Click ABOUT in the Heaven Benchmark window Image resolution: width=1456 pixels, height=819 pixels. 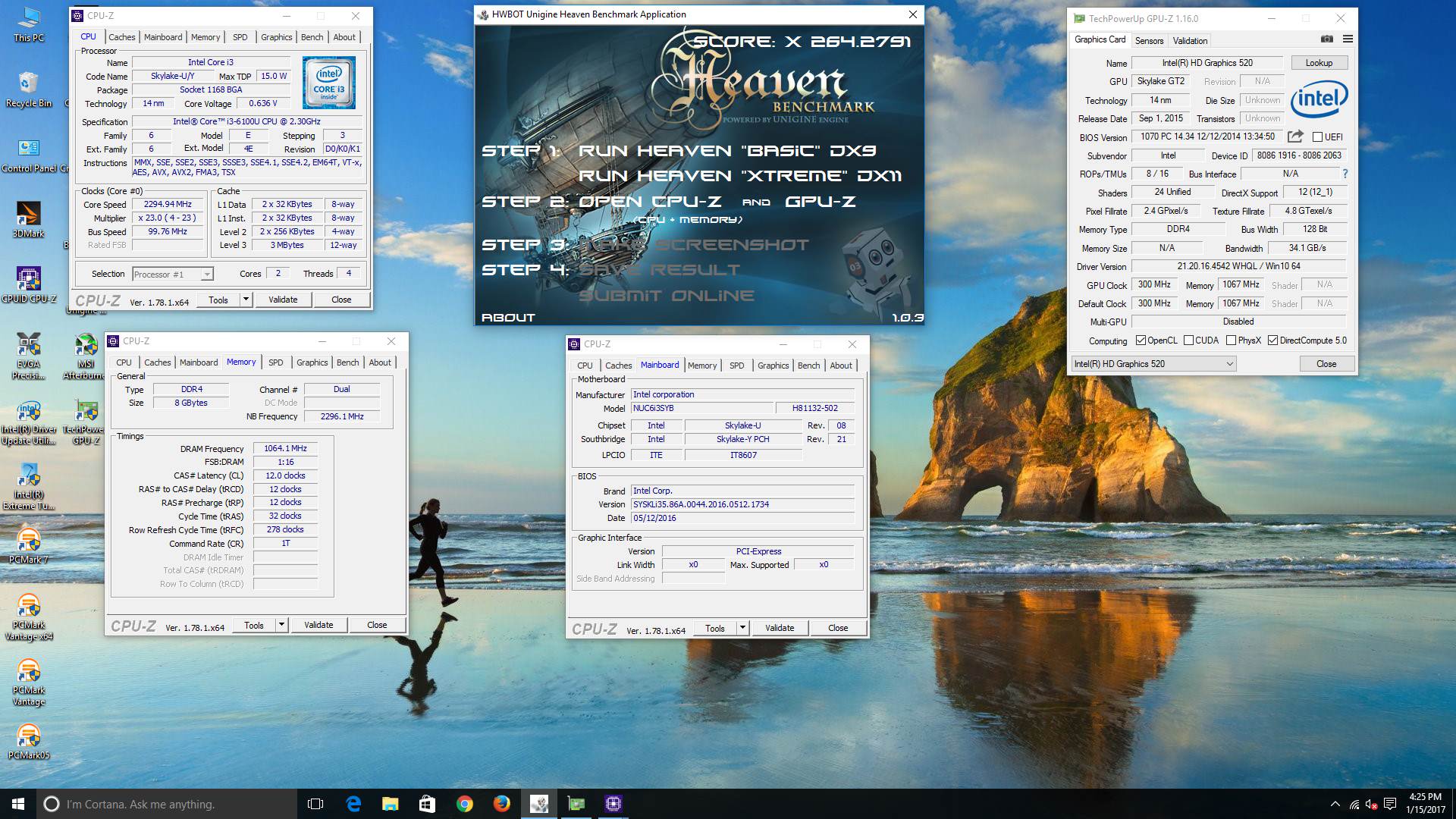pos(508,318)
